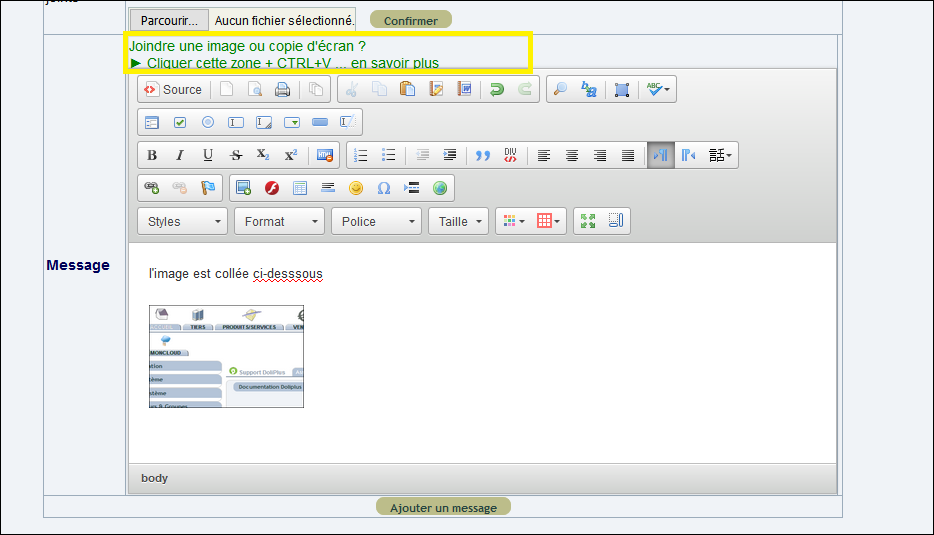Open the Styles dropdown
934x535 pixels.
pyautogui.click(x=182, y=222)
